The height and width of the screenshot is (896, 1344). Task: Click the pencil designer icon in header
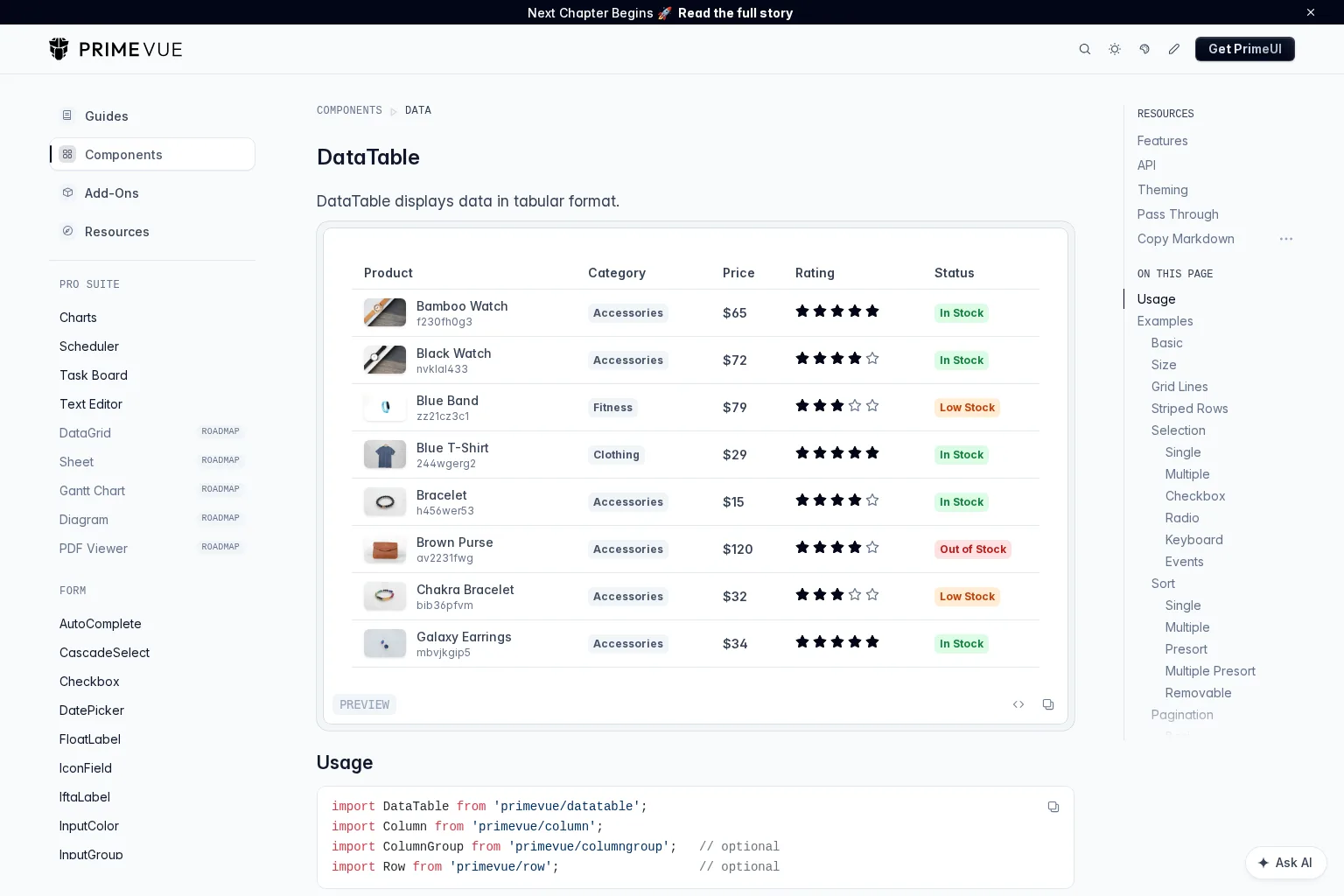1174,49
